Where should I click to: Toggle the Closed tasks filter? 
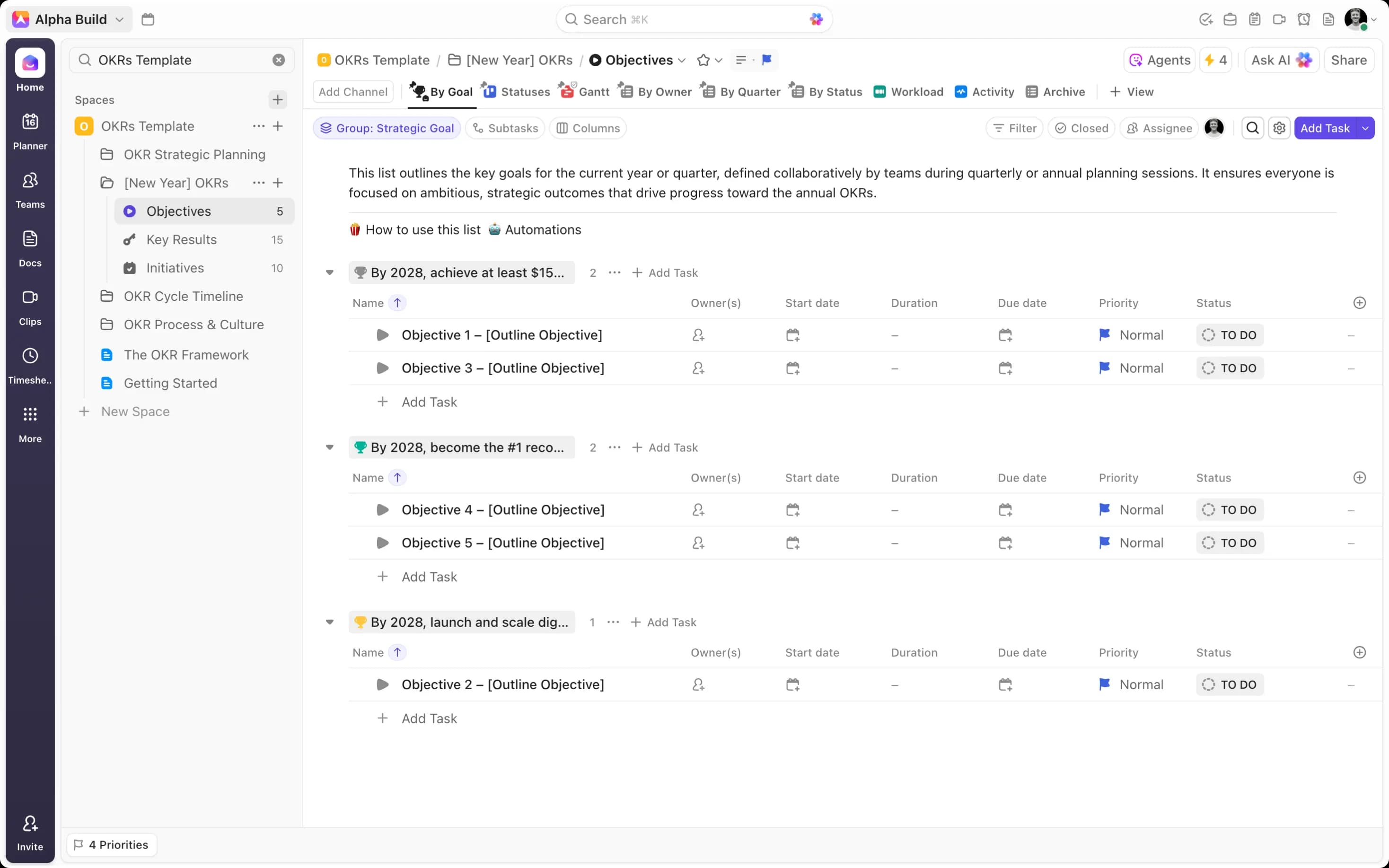click(x=1081, y=128)
